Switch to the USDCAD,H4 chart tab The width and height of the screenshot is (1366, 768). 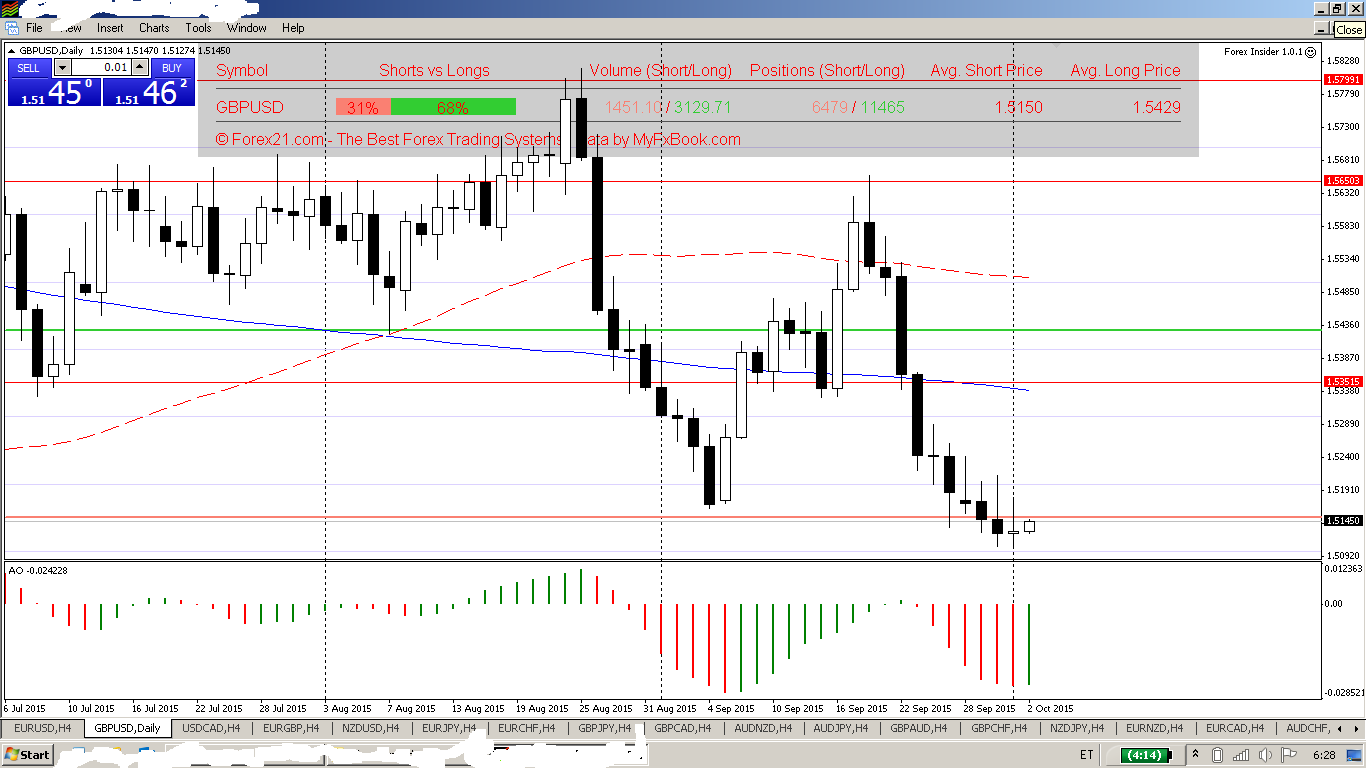[211, 728]
